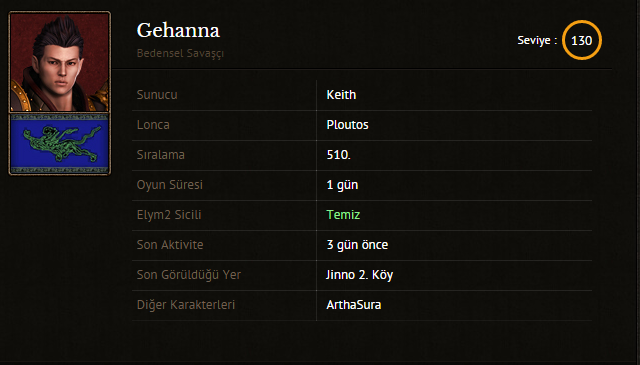The height and width of the screenshot is (365, 640).
Task: Click the Lonca row label
Action: pos(153,125)
